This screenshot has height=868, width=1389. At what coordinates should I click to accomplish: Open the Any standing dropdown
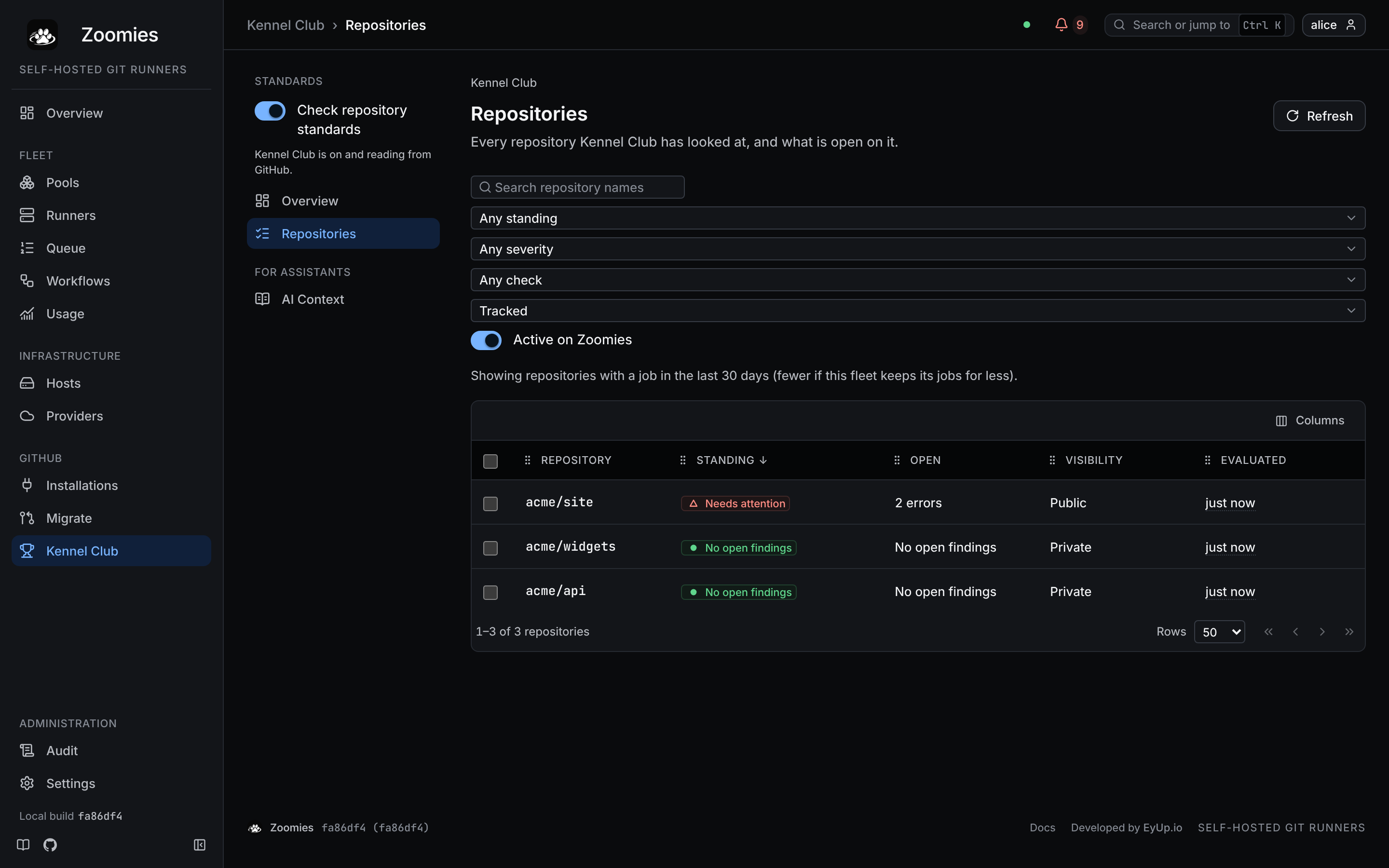[918, 218]
